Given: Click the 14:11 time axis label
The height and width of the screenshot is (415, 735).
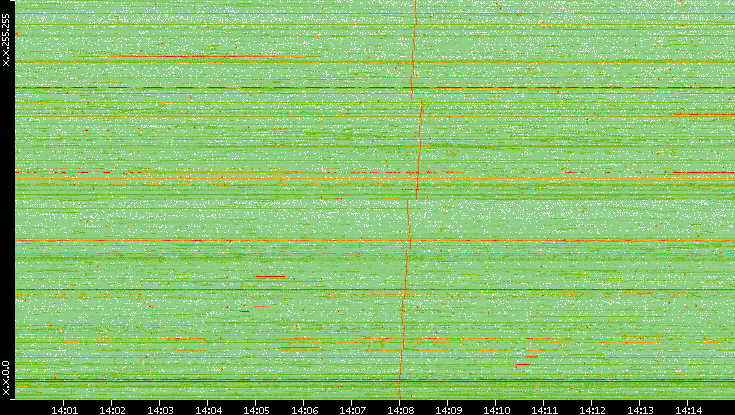Looking at the screenshot, I should 544,410.
